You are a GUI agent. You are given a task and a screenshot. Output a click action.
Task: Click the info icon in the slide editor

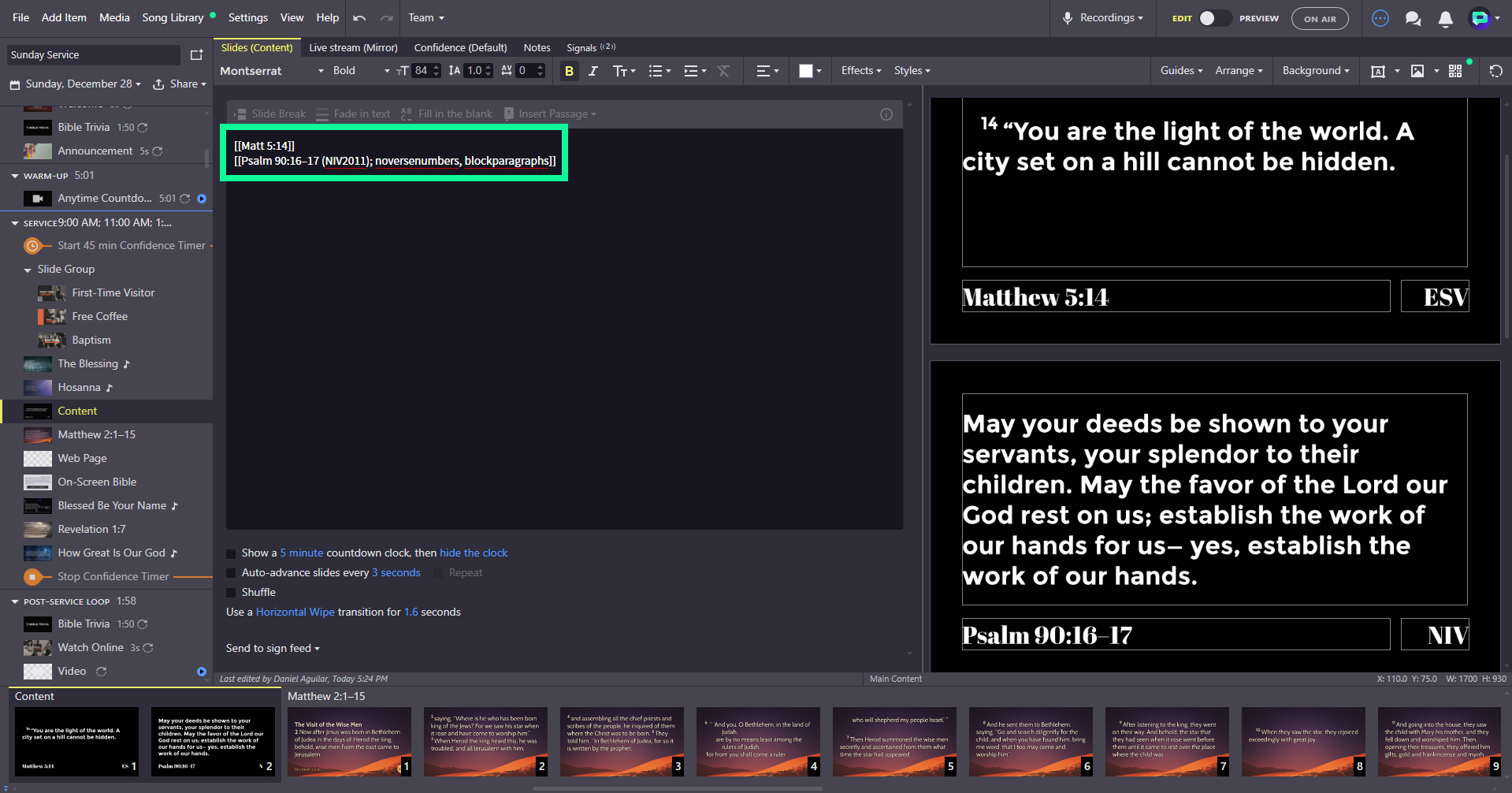coord(886,114)
